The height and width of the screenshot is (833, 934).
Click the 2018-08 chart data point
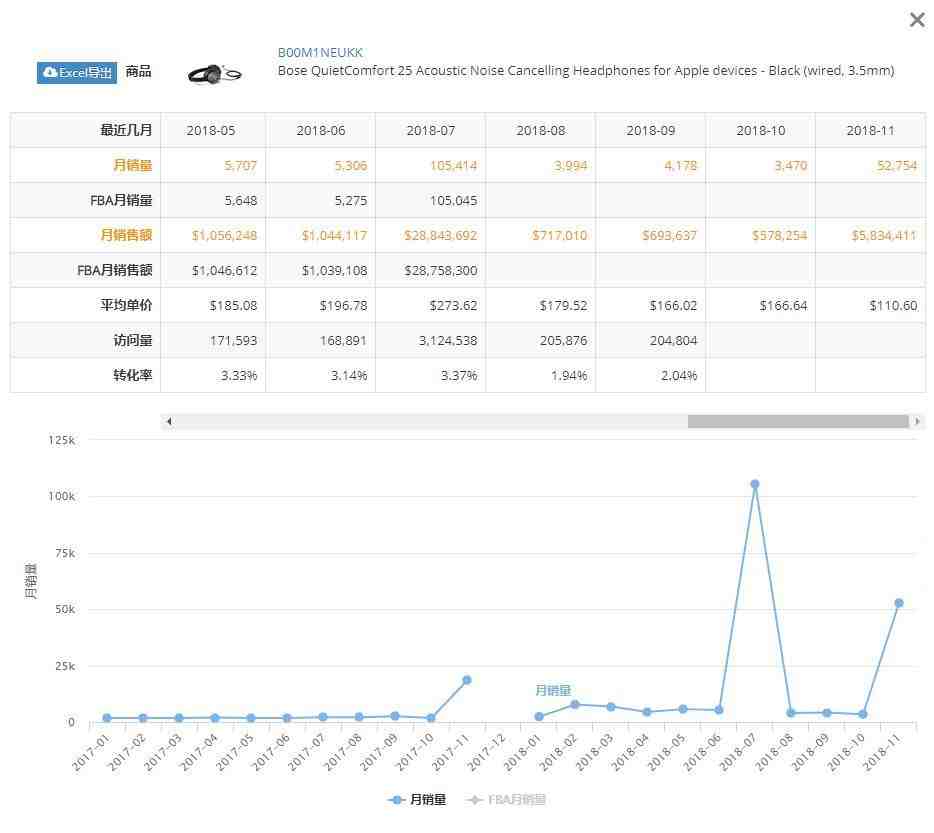click(791, 713)
